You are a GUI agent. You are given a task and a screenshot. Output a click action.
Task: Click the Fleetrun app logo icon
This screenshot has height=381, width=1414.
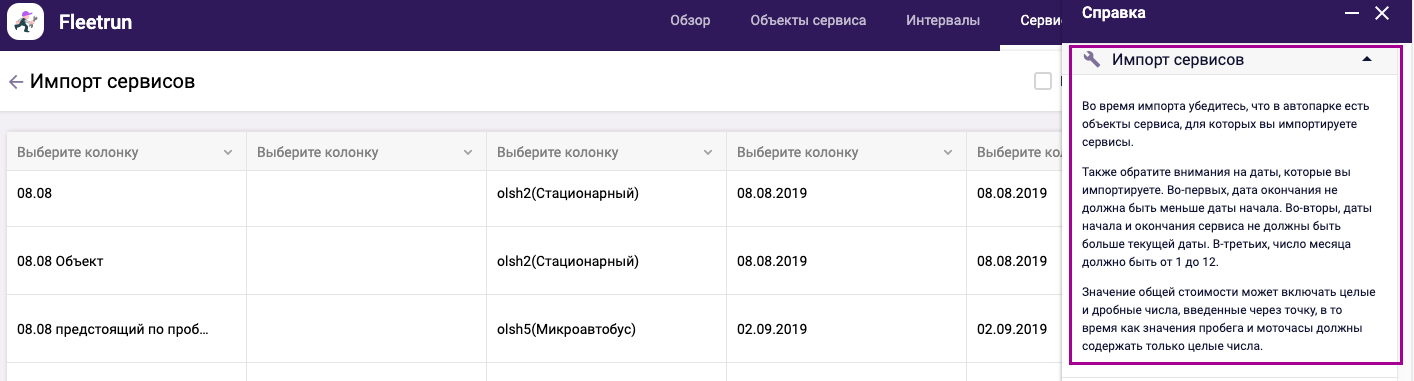point(26,21)
